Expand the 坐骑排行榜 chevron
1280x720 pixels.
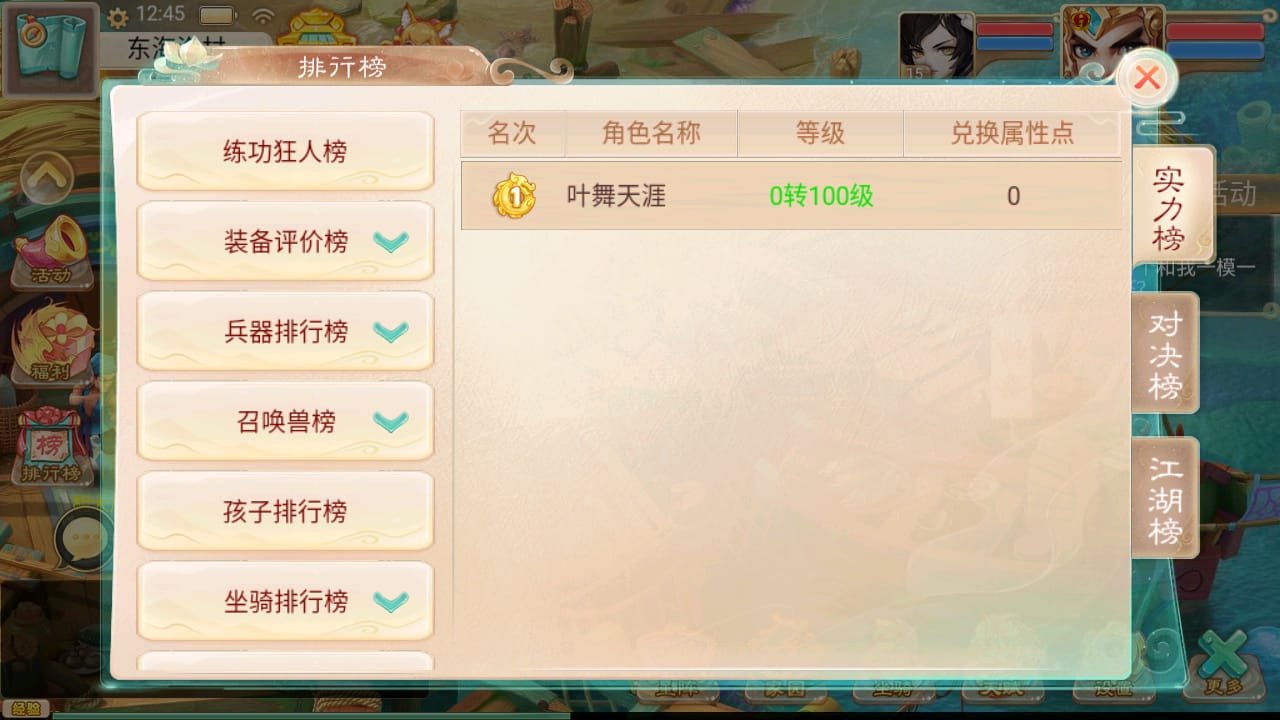(391, 602)
